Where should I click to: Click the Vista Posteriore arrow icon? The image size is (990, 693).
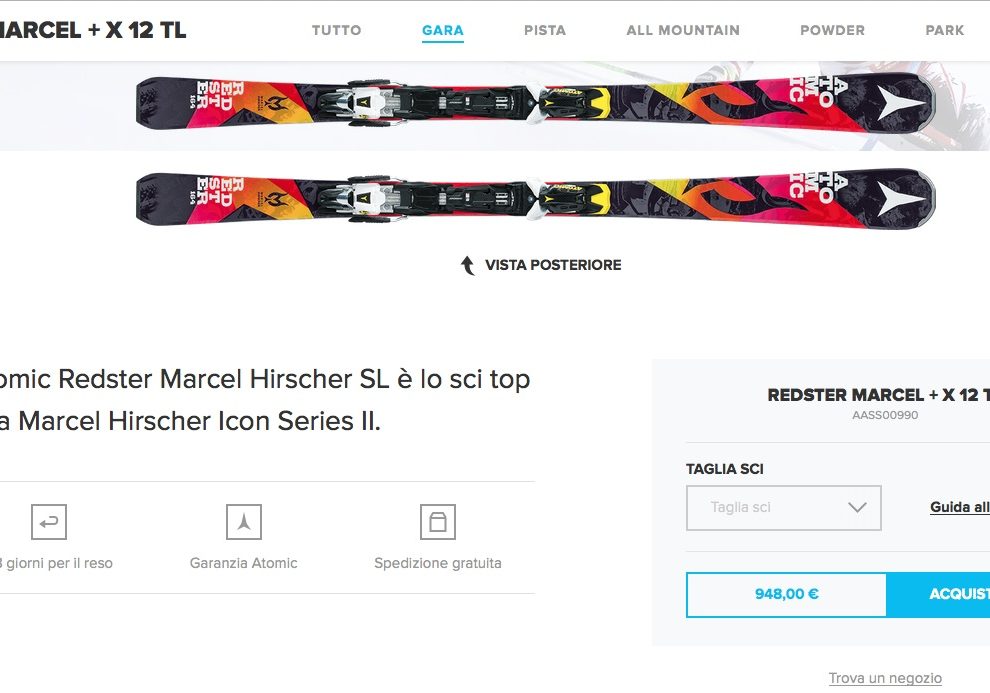(x=467, y=265)
